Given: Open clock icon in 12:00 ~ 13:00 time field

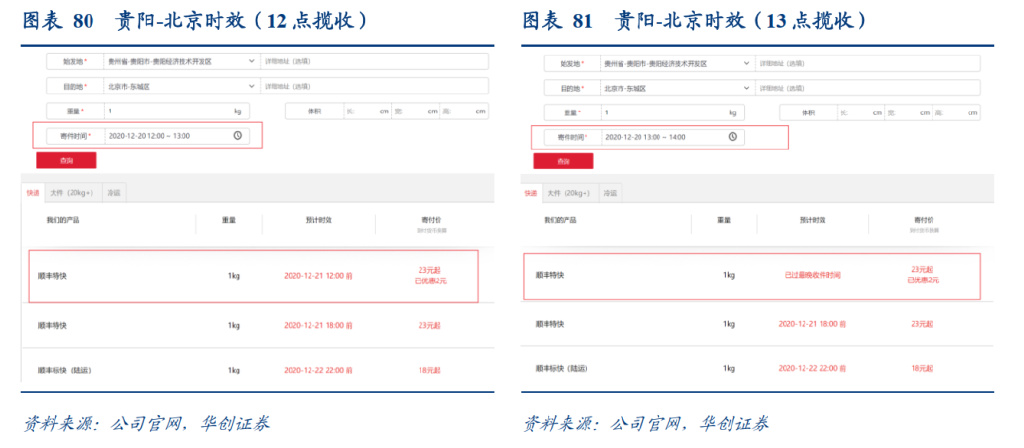Looking at the screenshot, I should point(238,136).
